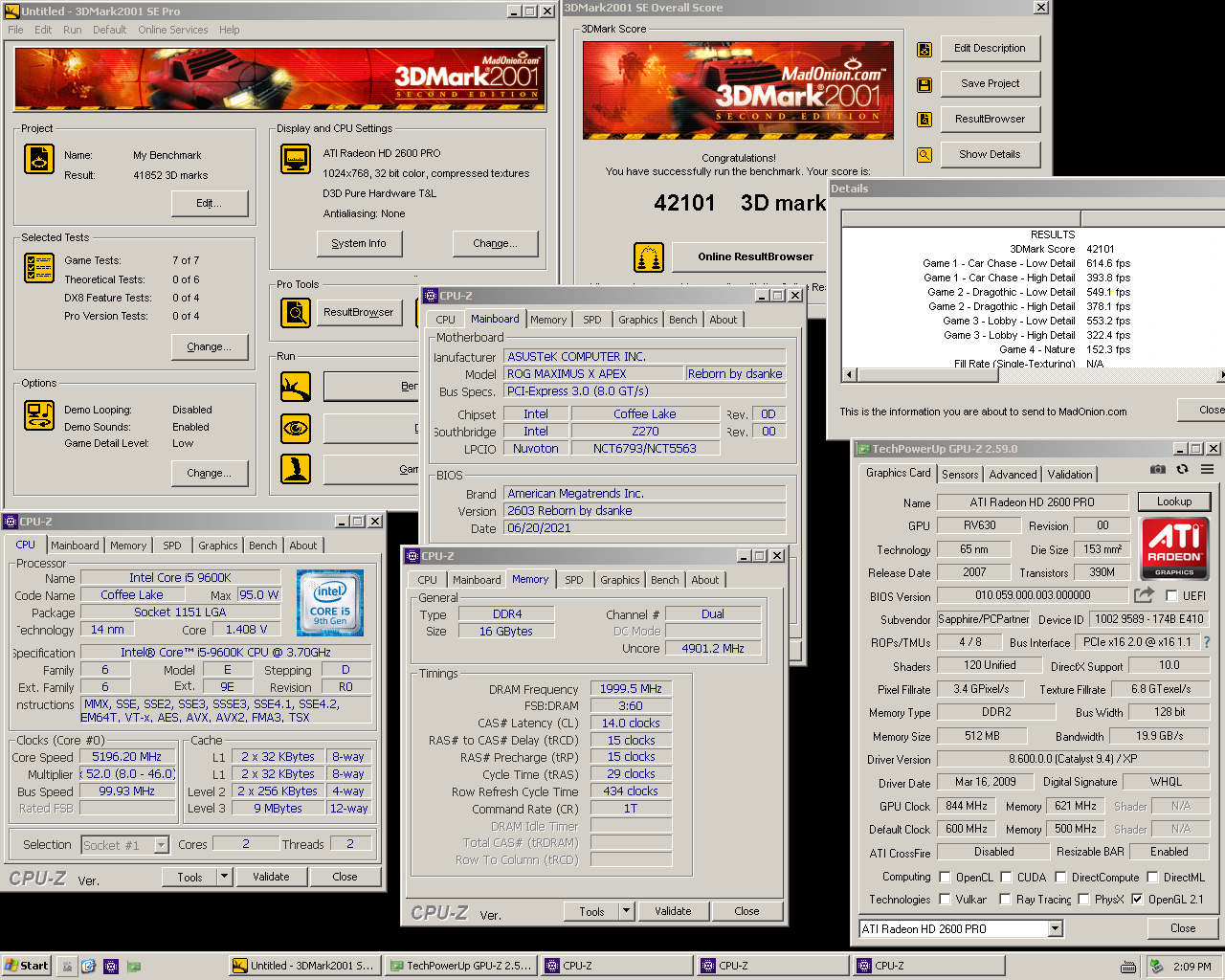
Task: Open the GPU-Z hamburger menu
Action: [x=1207, y=469]
